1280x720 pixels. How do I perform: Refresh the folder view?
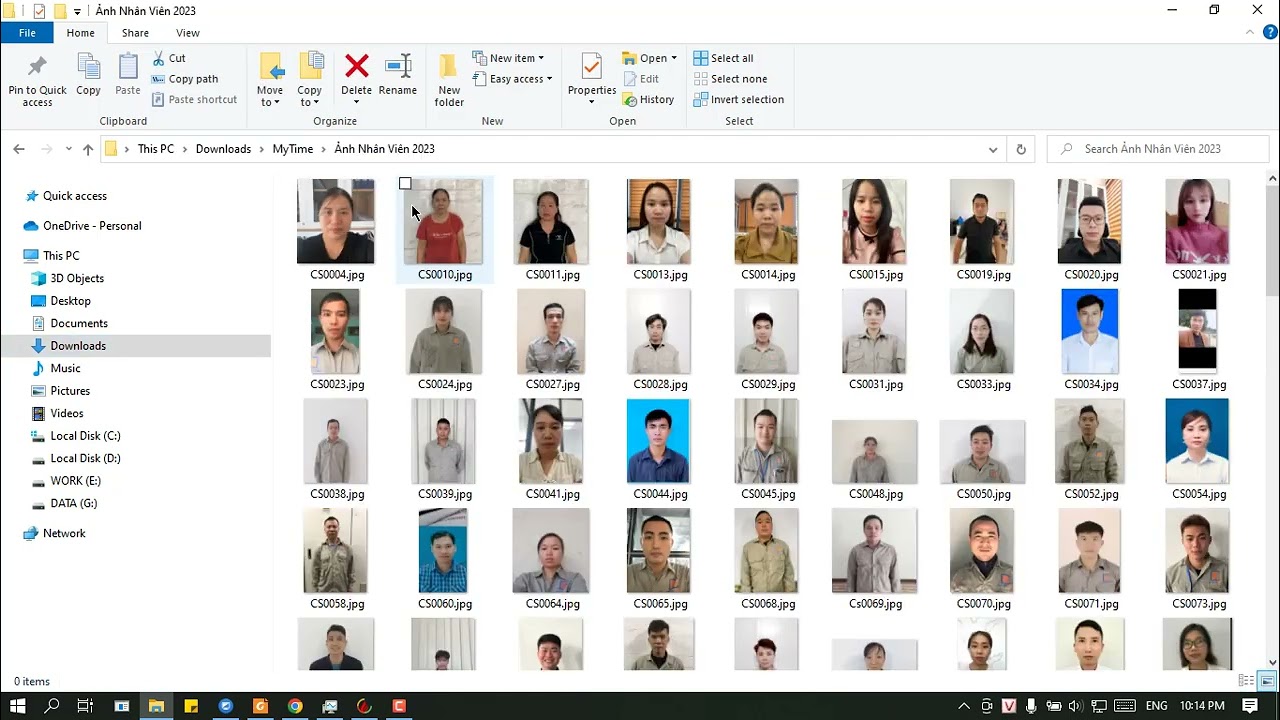(x=1021, y=149)
